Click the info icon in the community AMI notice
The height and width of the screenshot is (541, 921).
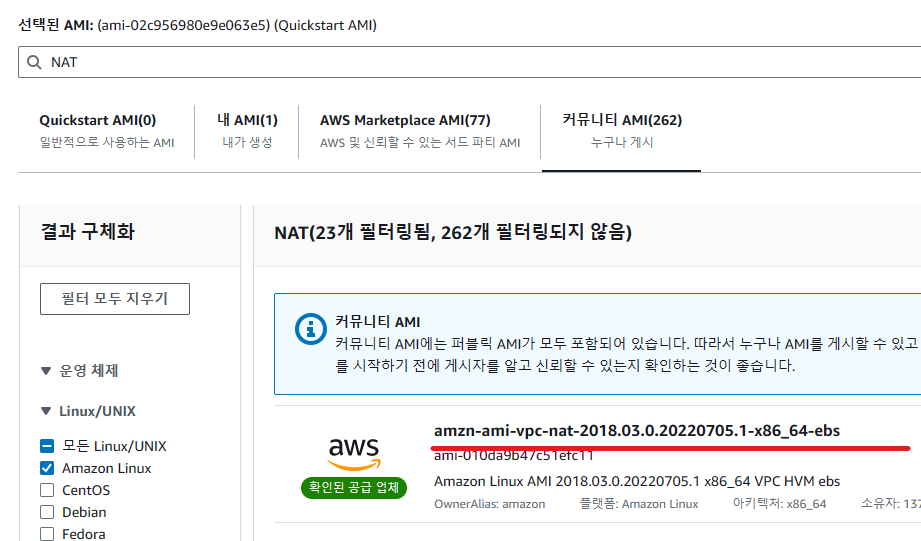point(311,329)
